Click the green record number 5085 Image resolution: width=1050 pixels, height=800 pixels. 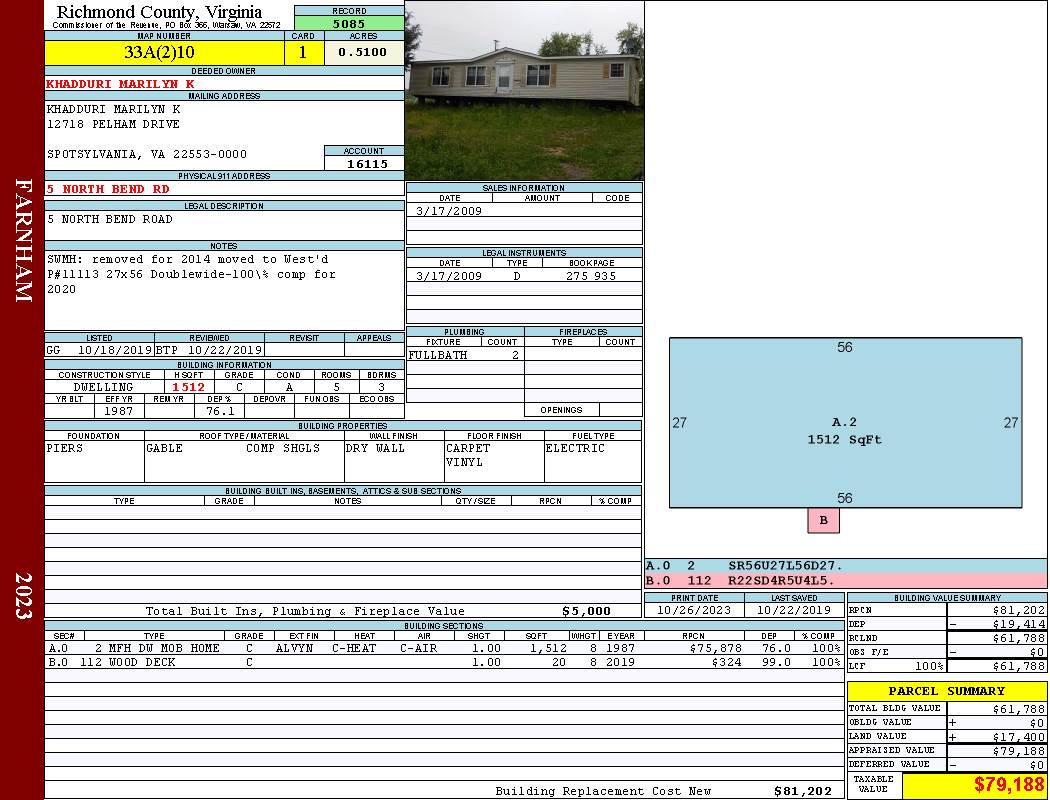coord(349,23)
